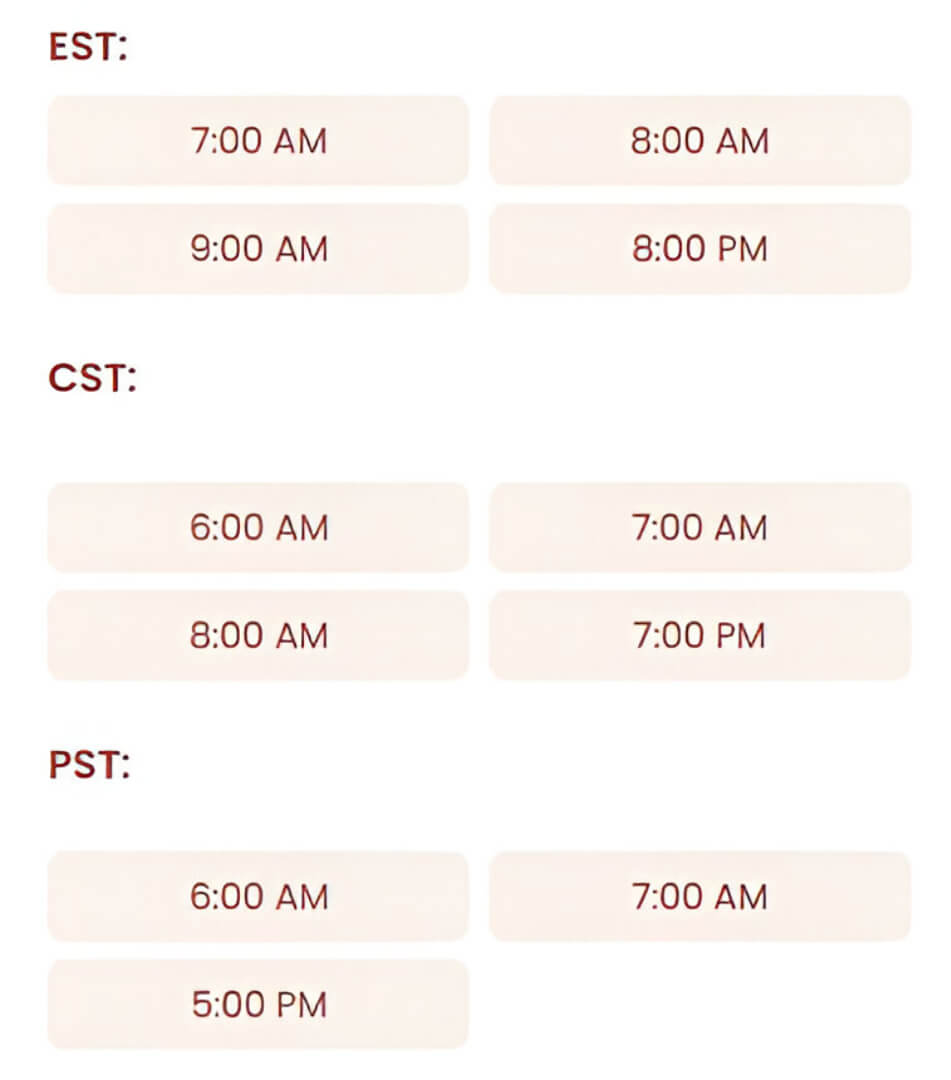Click the EST section heading
The height and width of the screenshot is (1080, 951).
click(88, 49)
